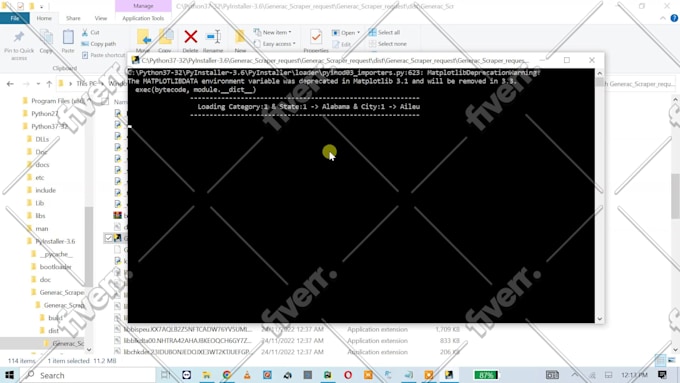
Task: Open the Move to folder command
Action: tap(143, 41)
